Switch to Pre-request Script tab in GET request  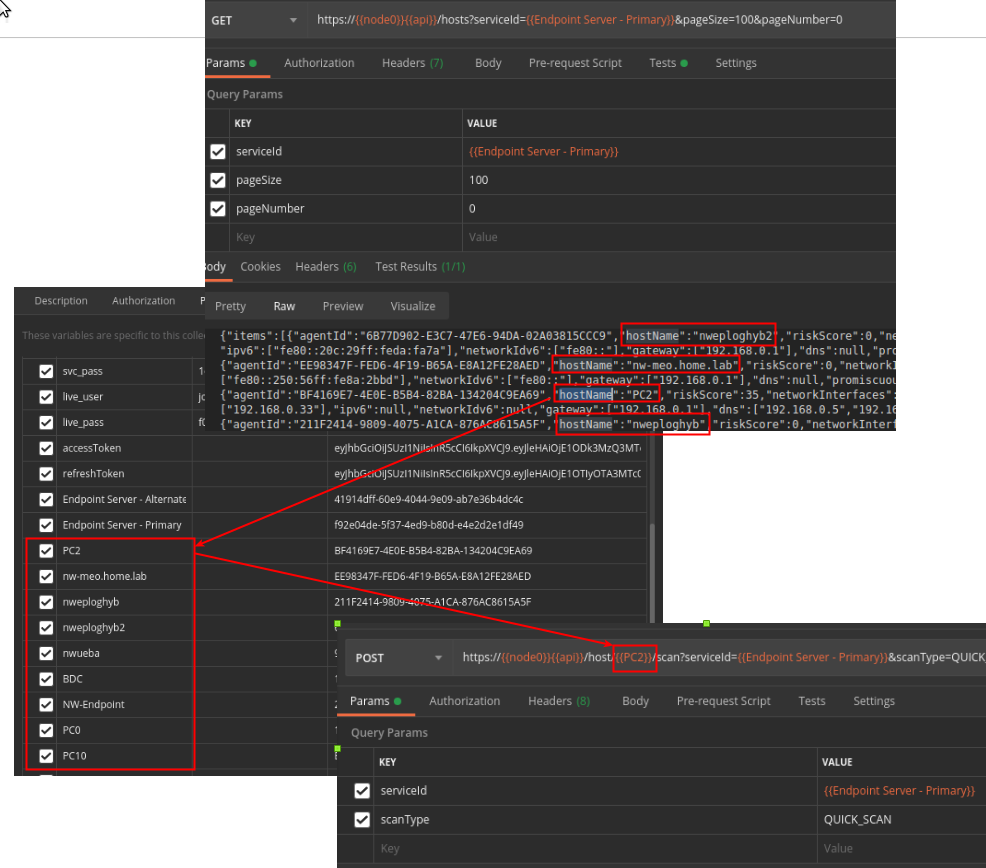click(x=575, y=63)
